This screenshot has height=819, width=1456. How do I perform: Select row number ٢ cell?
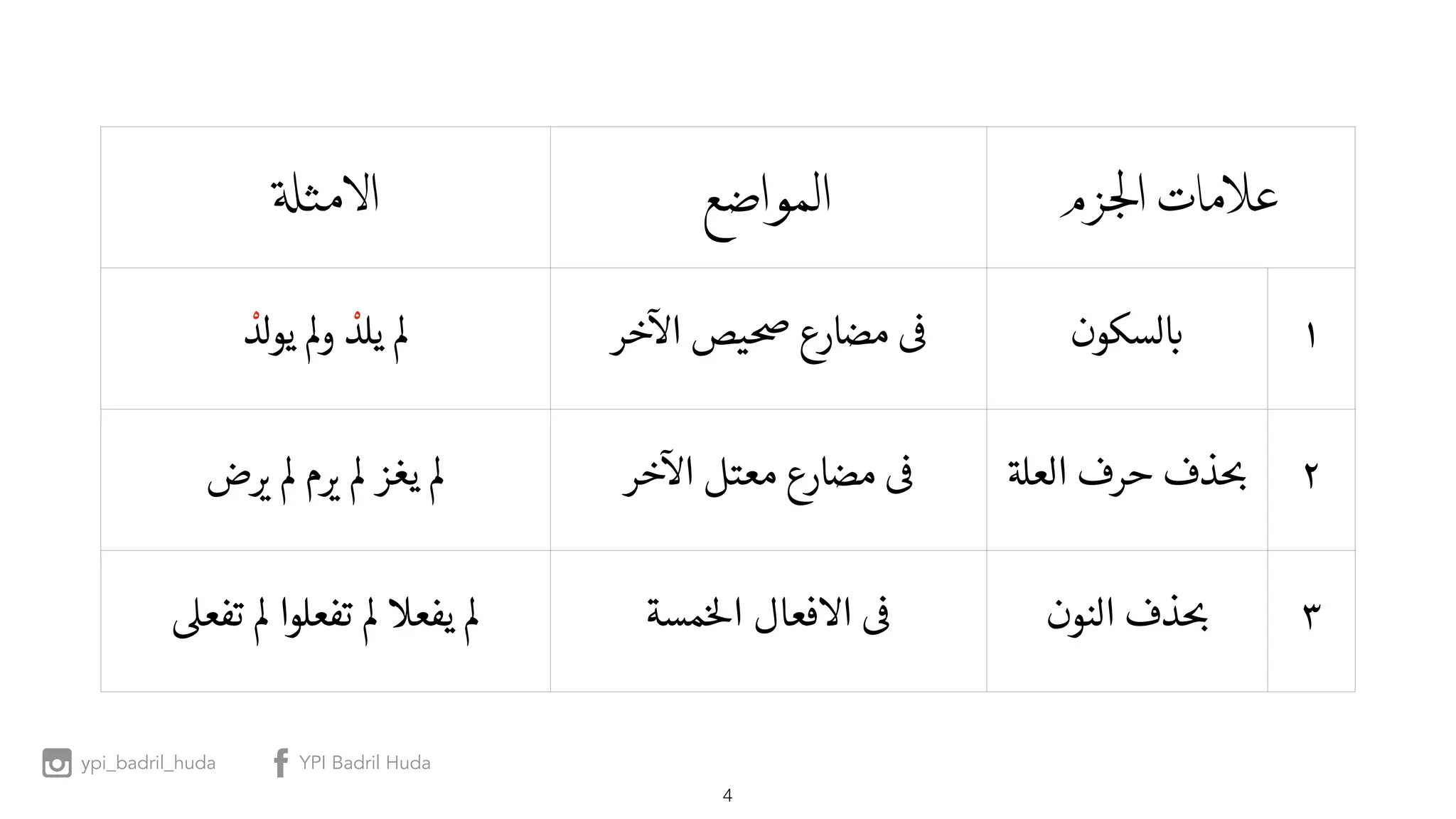pos(1311,480)
